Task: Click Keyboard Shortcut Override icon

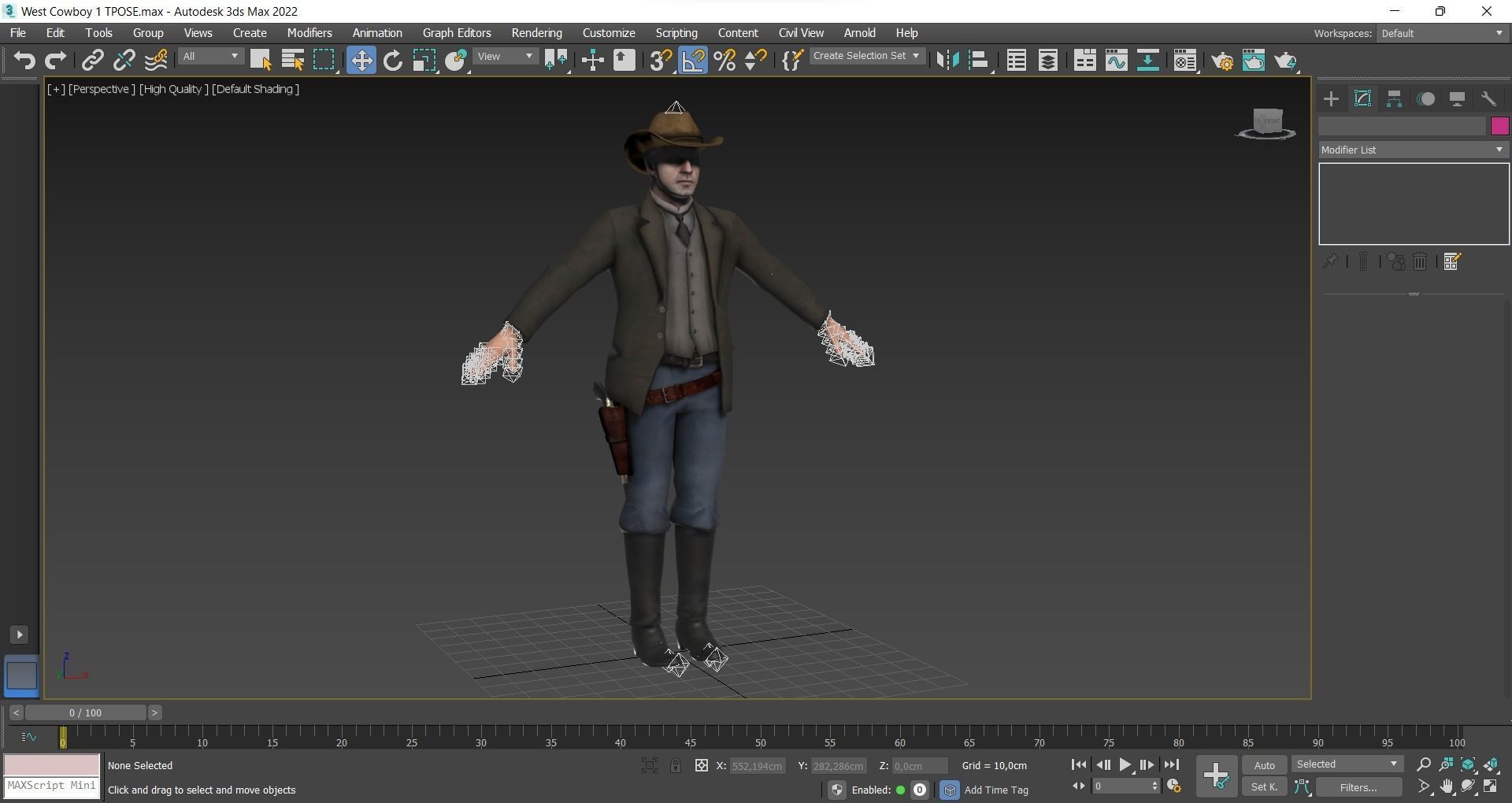Action: point(624,61)
